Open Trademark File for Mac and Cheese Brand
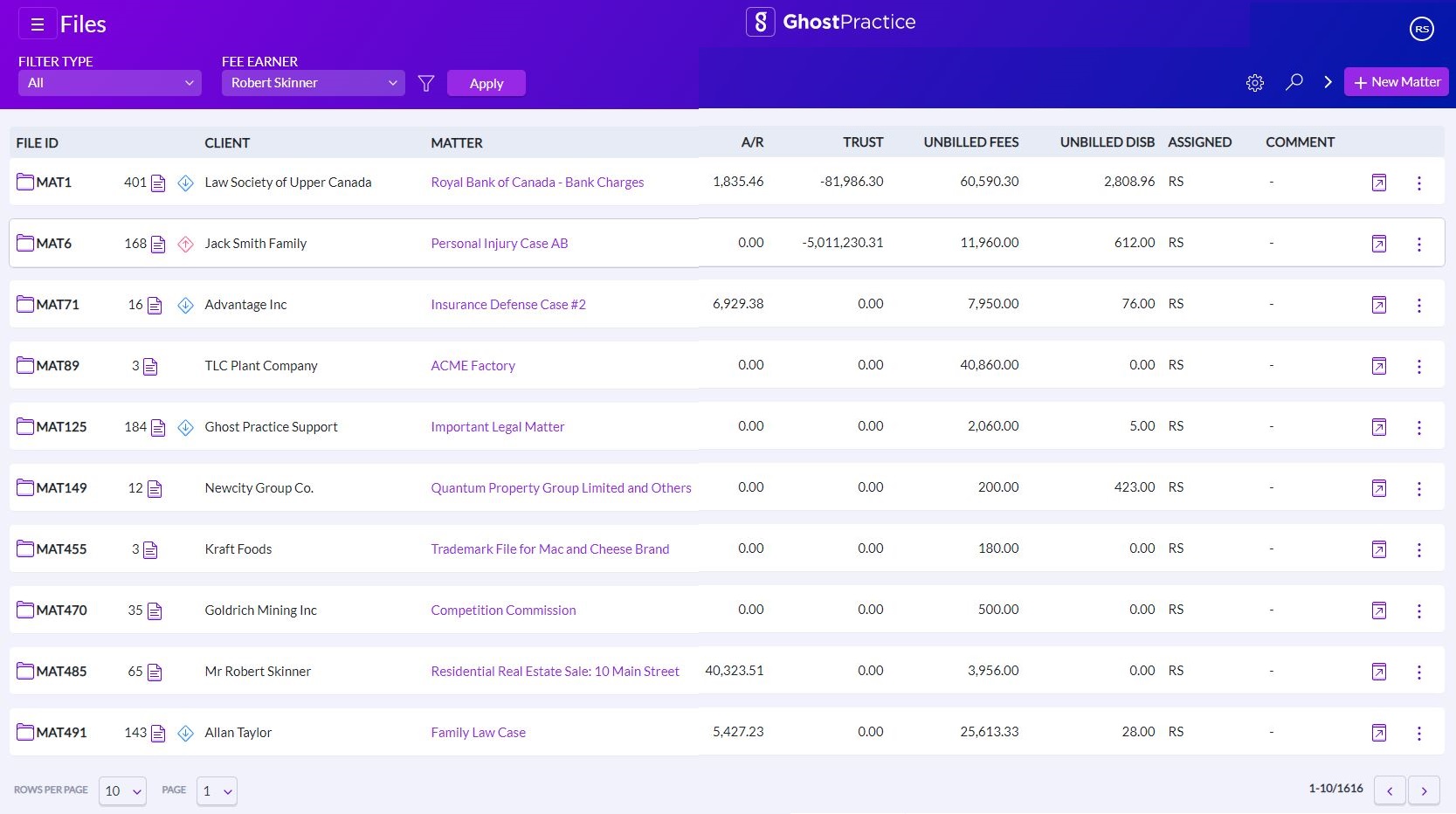The width and height of the screenshot is (1456, 814). click(550, 549)
